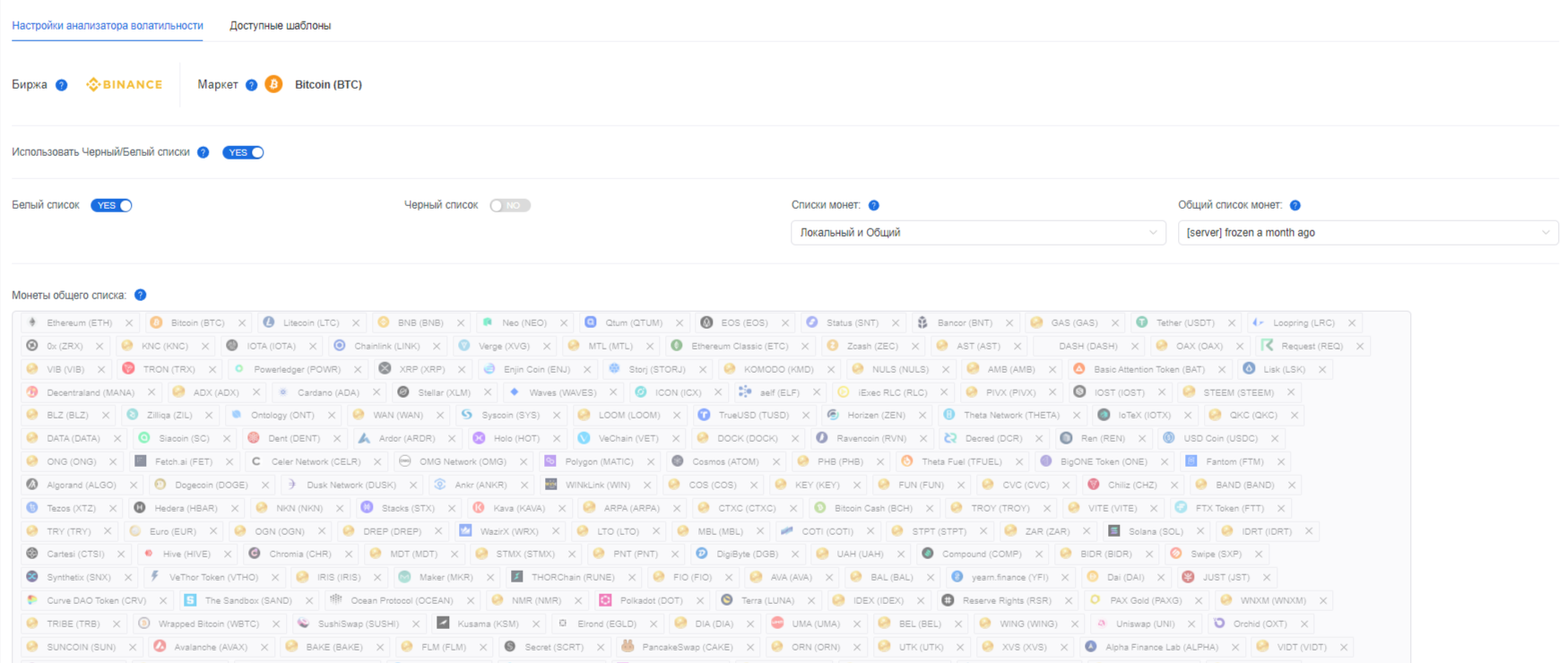Image resolution: width=1568 pixels, height=663 pixels.
Task: Remove the BNB (BNB) tag
Action: pos(461,323)
